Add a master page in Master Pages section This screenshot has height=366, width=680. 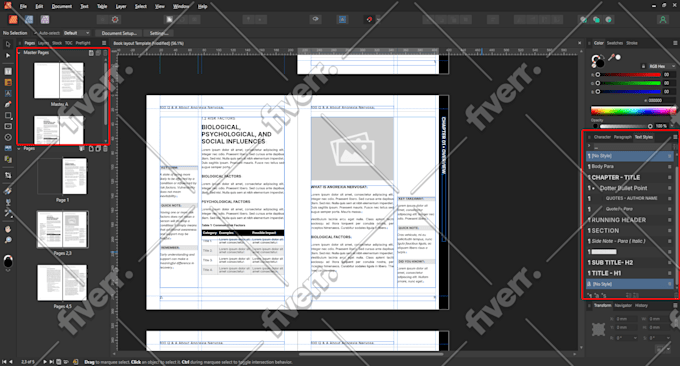click(x=91, y=52)
